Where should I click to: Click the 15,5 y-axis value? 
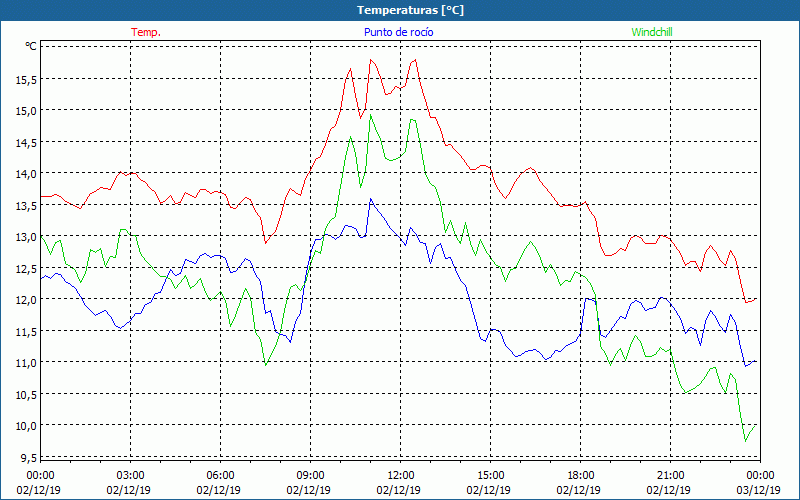click(x=26, y=79)
